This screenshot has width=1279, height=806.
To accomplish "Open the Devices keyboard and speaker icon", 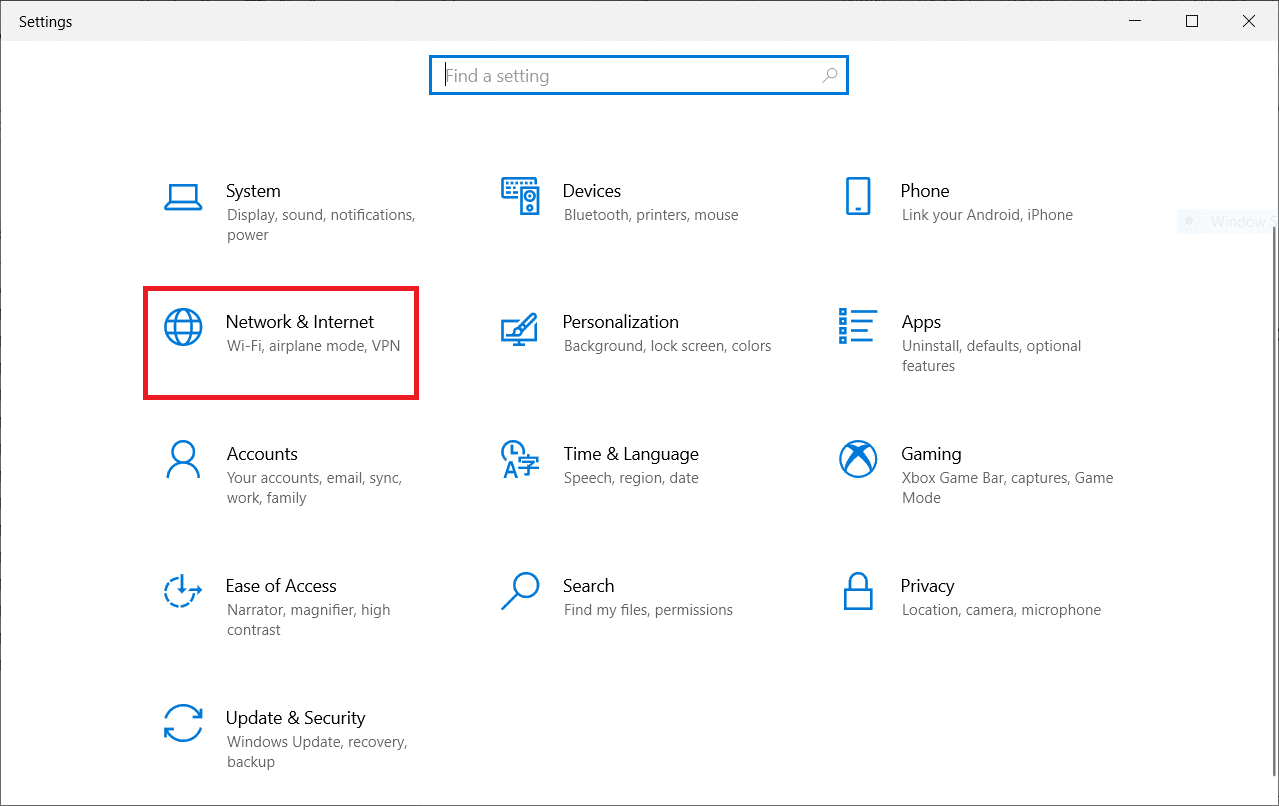I will [x=520, y=197].
